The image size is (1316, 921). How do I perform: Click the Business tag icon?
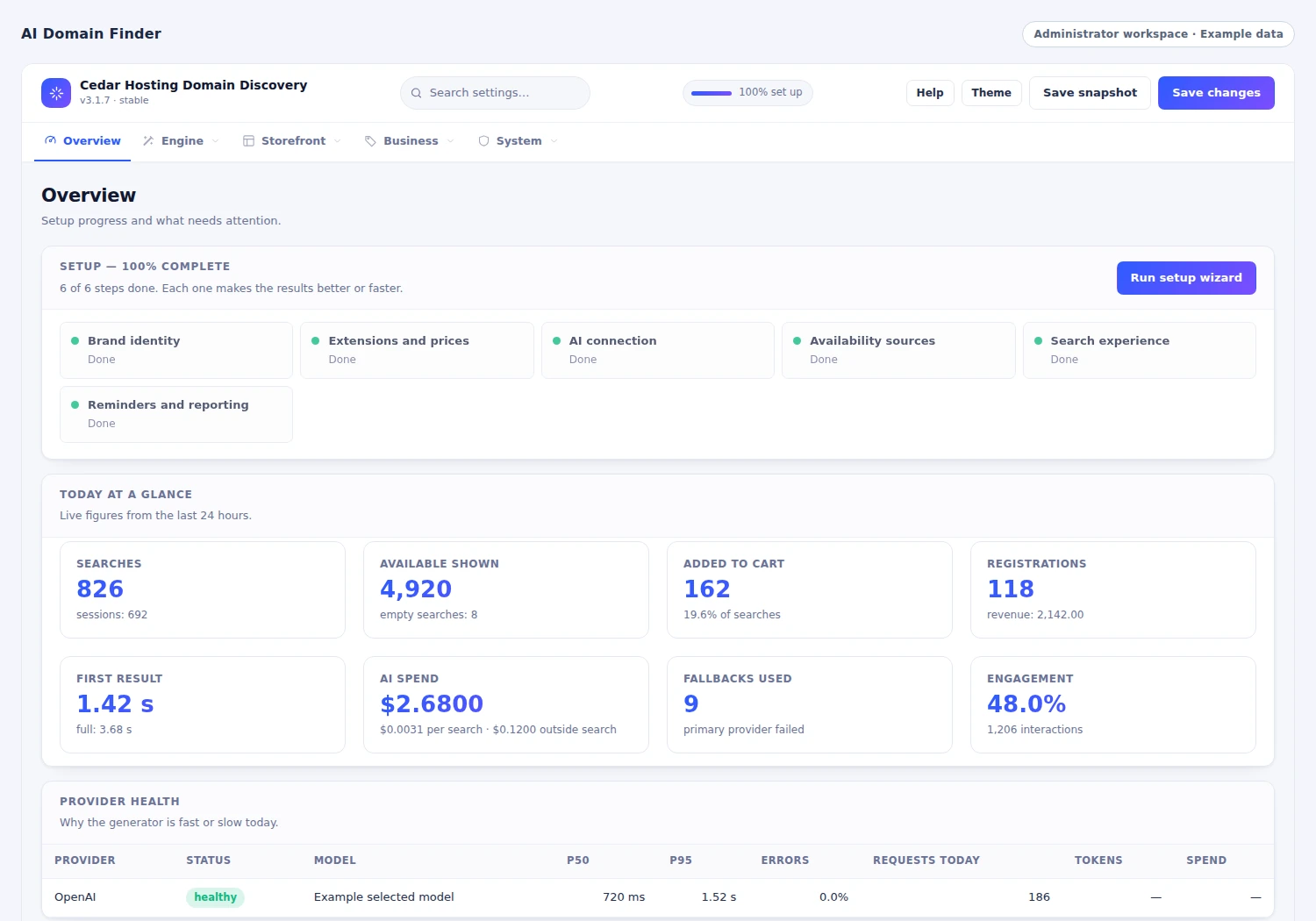371,140
